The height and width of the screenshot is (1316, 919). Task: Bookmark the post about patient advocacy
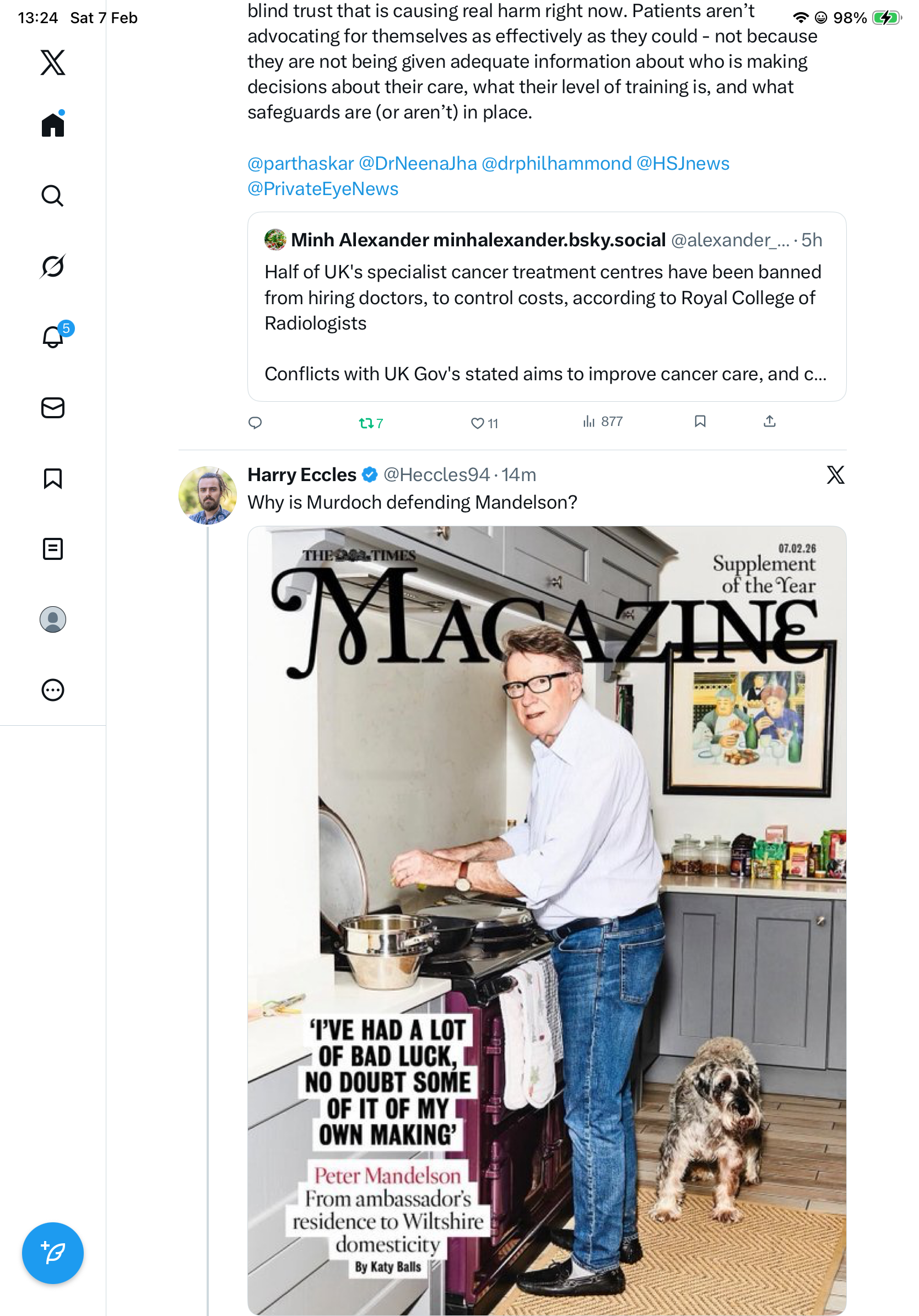[x=700, y=422]
